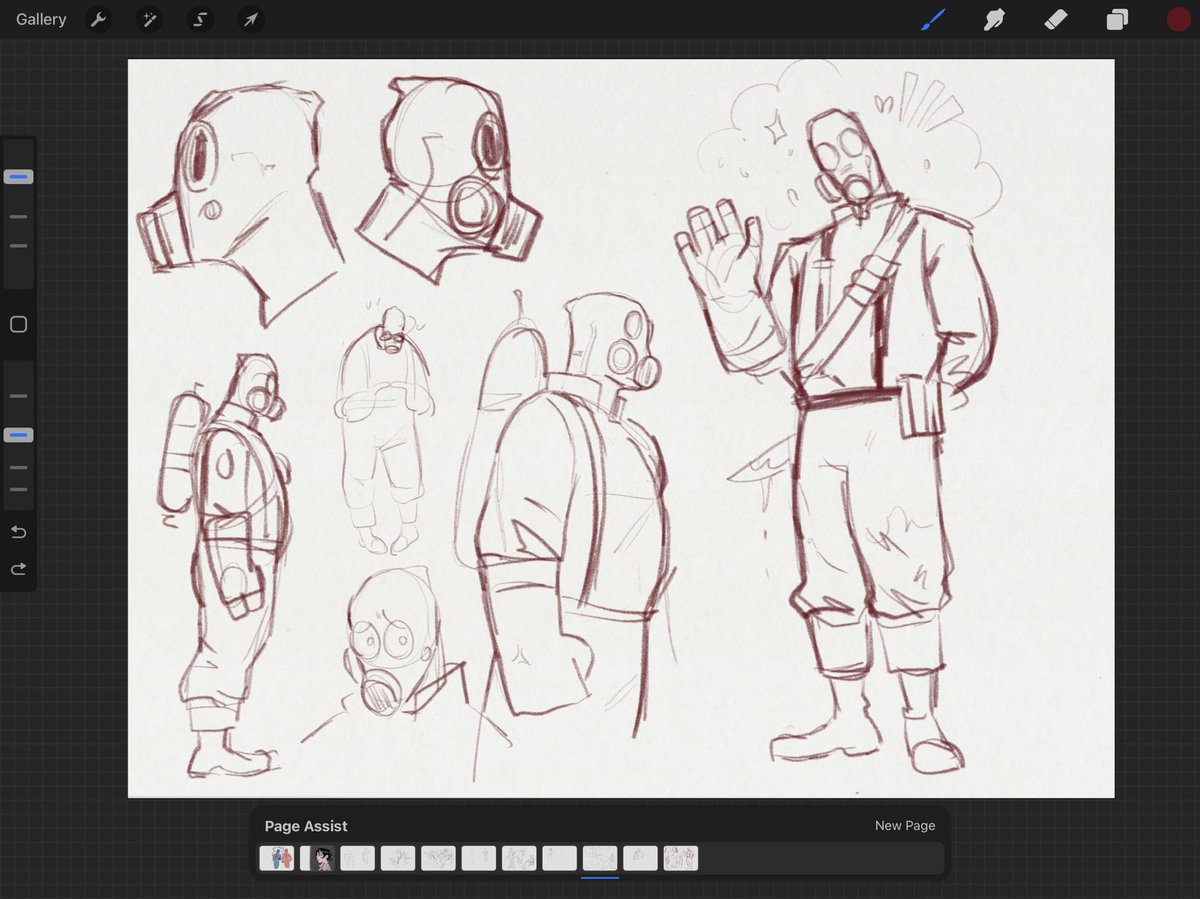This screenshot has width=1200, height=899.
Task: Open the Adjustments magic wand menu
Action: click(149, 19)
